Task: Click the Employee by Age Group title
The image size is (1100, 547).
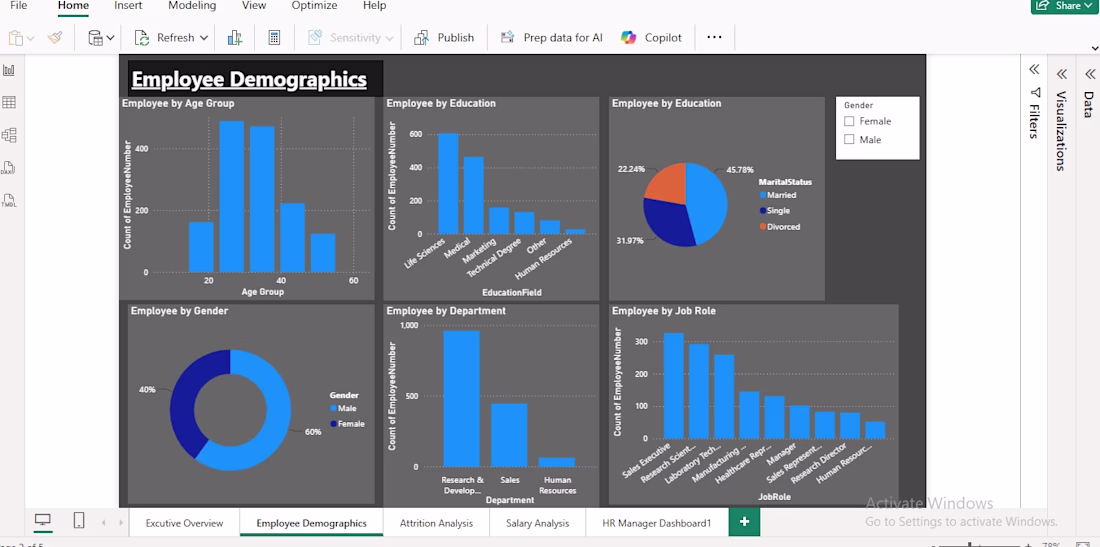Action: [178, 103]
